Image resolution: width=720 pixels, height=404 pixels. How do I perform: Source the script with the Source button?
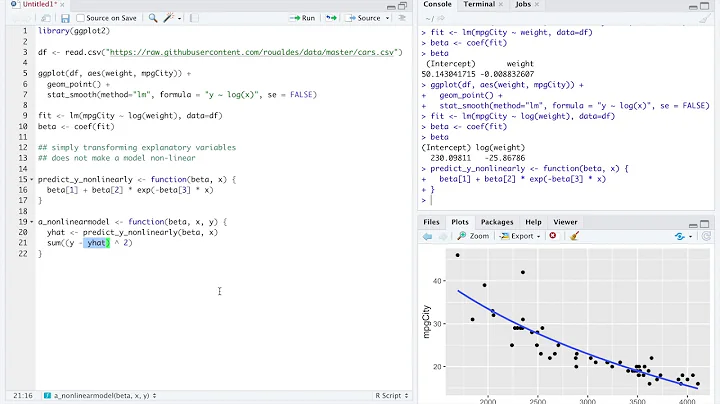[x=364, y=18]
